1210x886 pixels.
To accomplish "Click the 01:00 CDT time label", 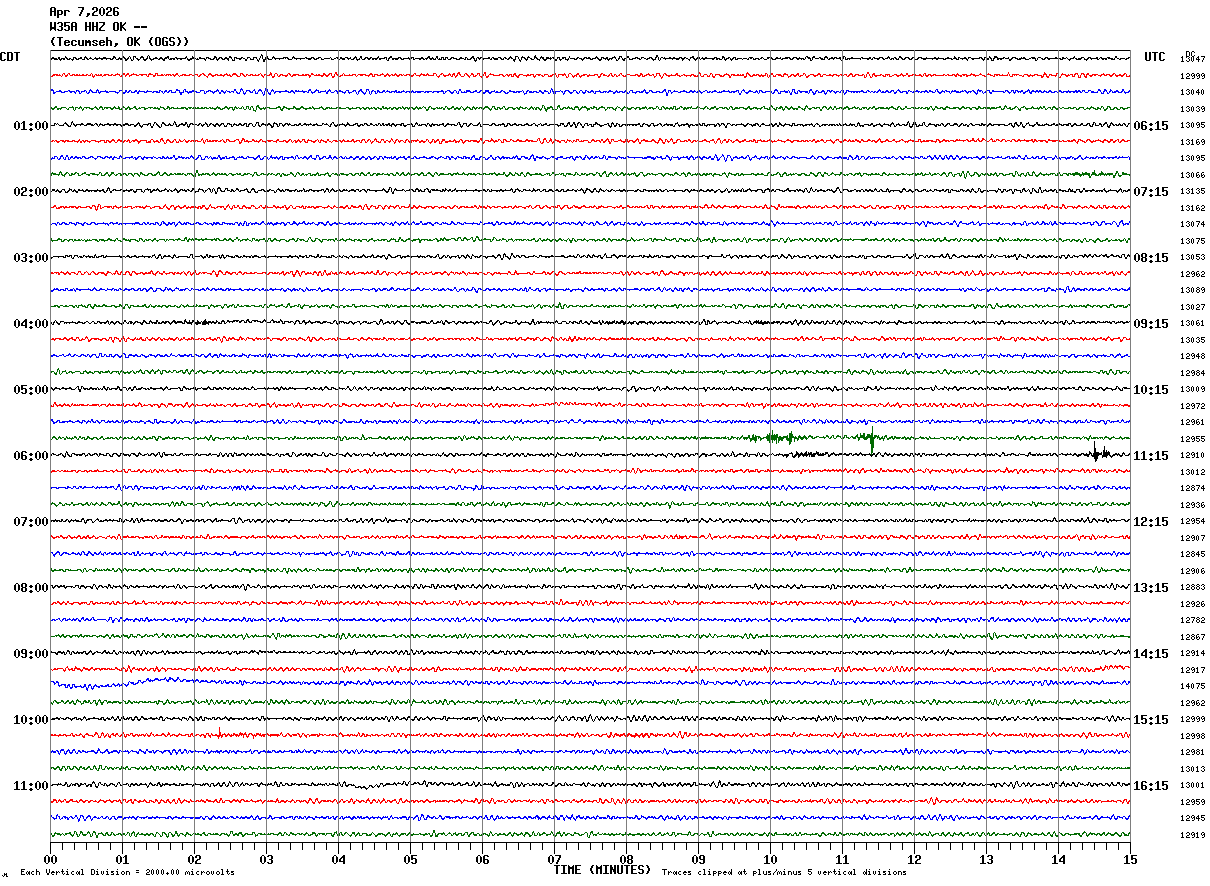I will click(30, 126).
